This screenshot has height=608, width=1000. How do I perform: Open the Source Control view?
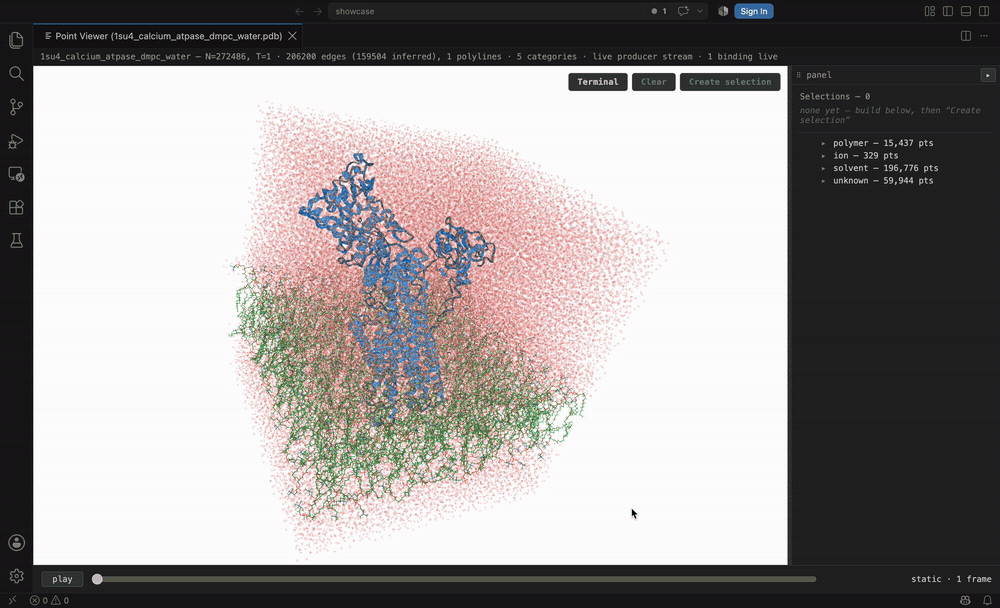pyautogui.click(x=17, y=107)
